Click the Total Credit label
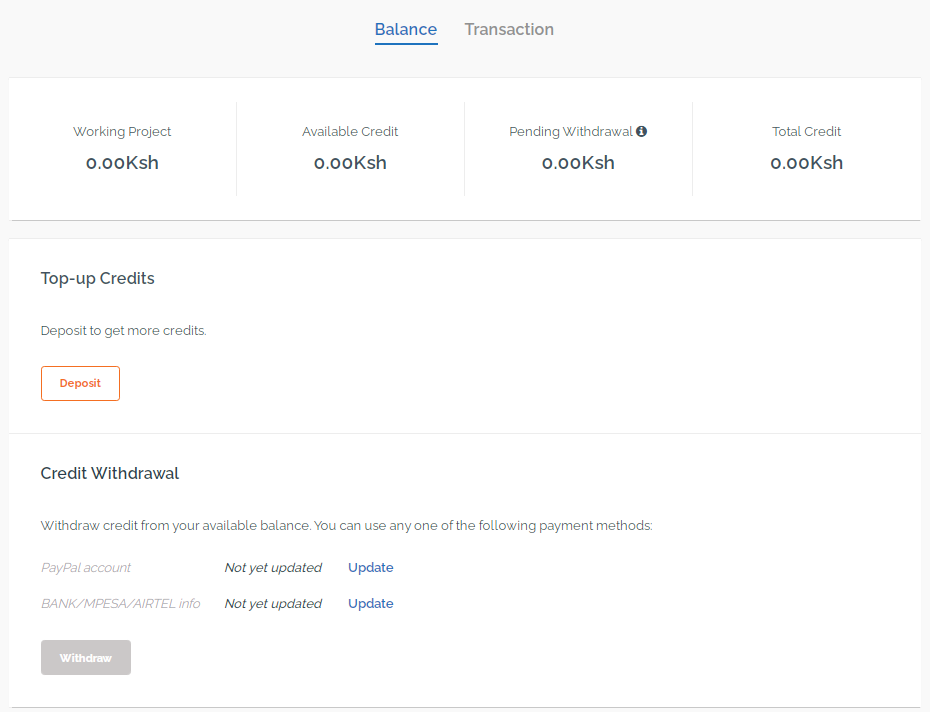 pos(807,132)
